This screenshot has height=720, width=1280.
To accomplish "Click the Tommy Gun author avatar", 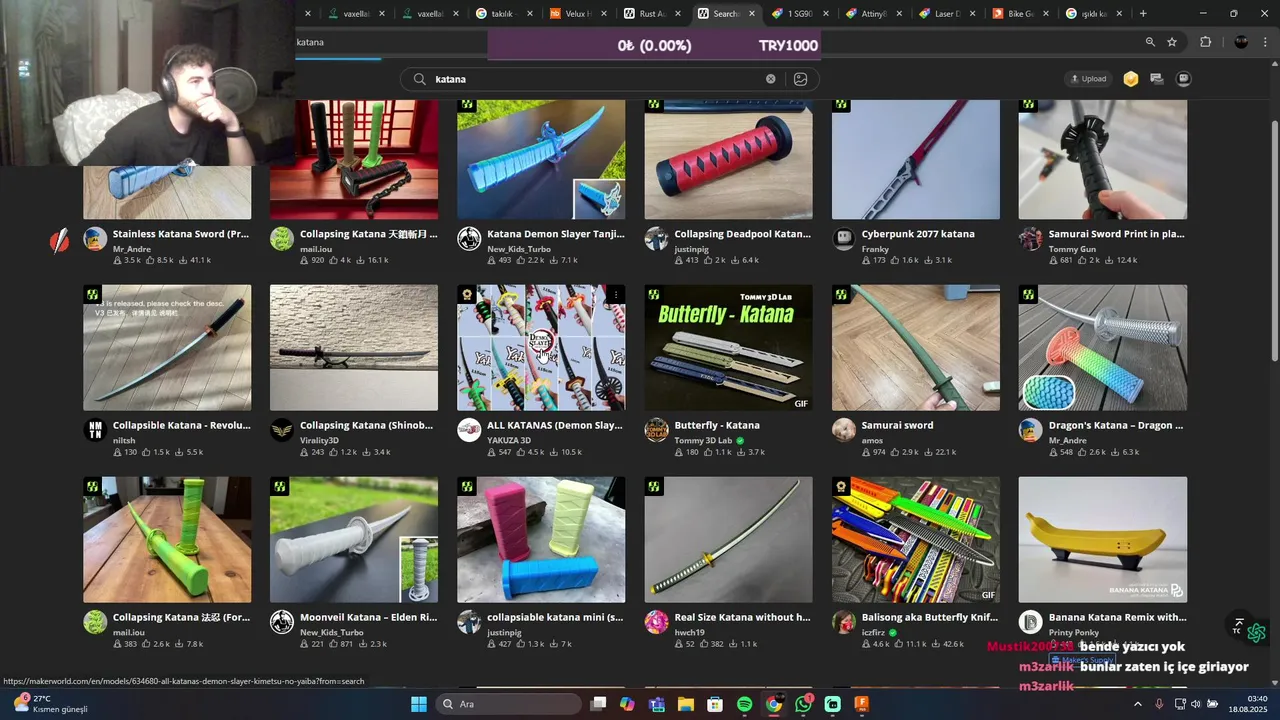I will pos(1030,239).
